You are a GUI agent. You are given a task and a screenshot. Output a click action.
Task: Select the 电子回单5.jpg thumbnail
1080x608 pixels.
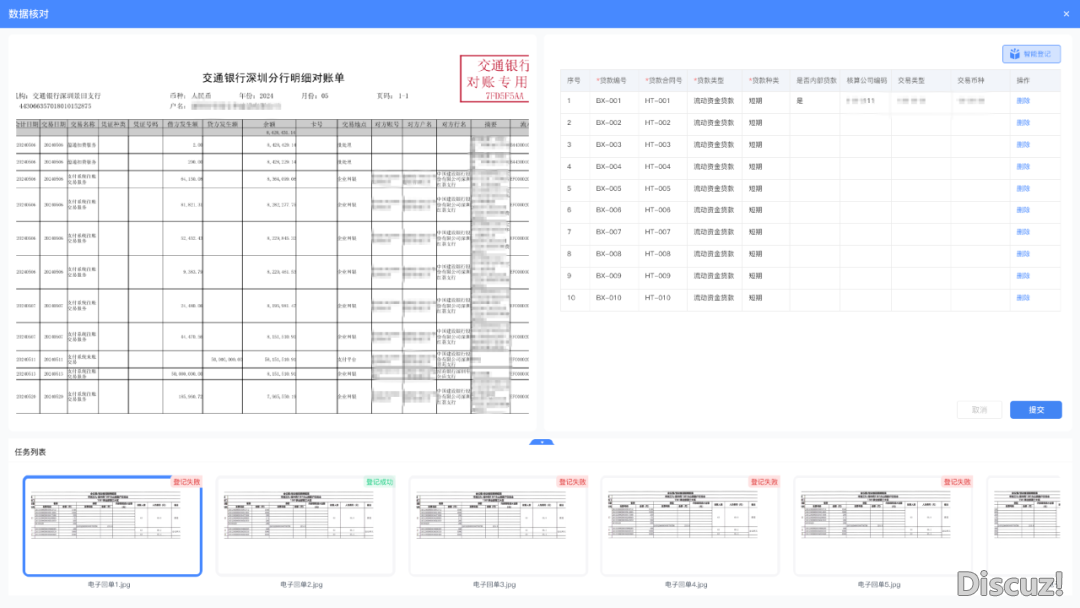coord(884,526)
